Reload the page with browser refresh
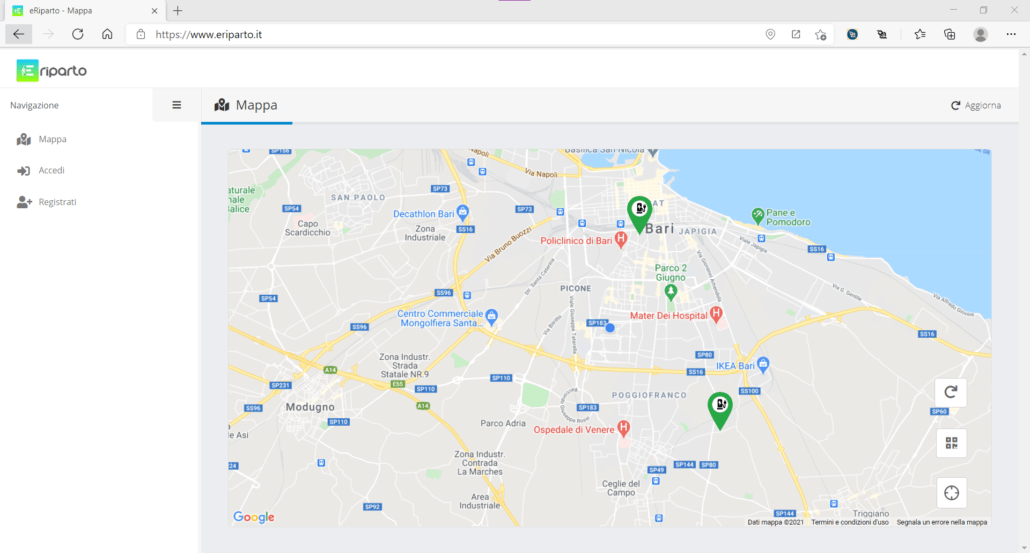Image resolution: width=1030 pixels, height=553 pixels. point(78,34)
